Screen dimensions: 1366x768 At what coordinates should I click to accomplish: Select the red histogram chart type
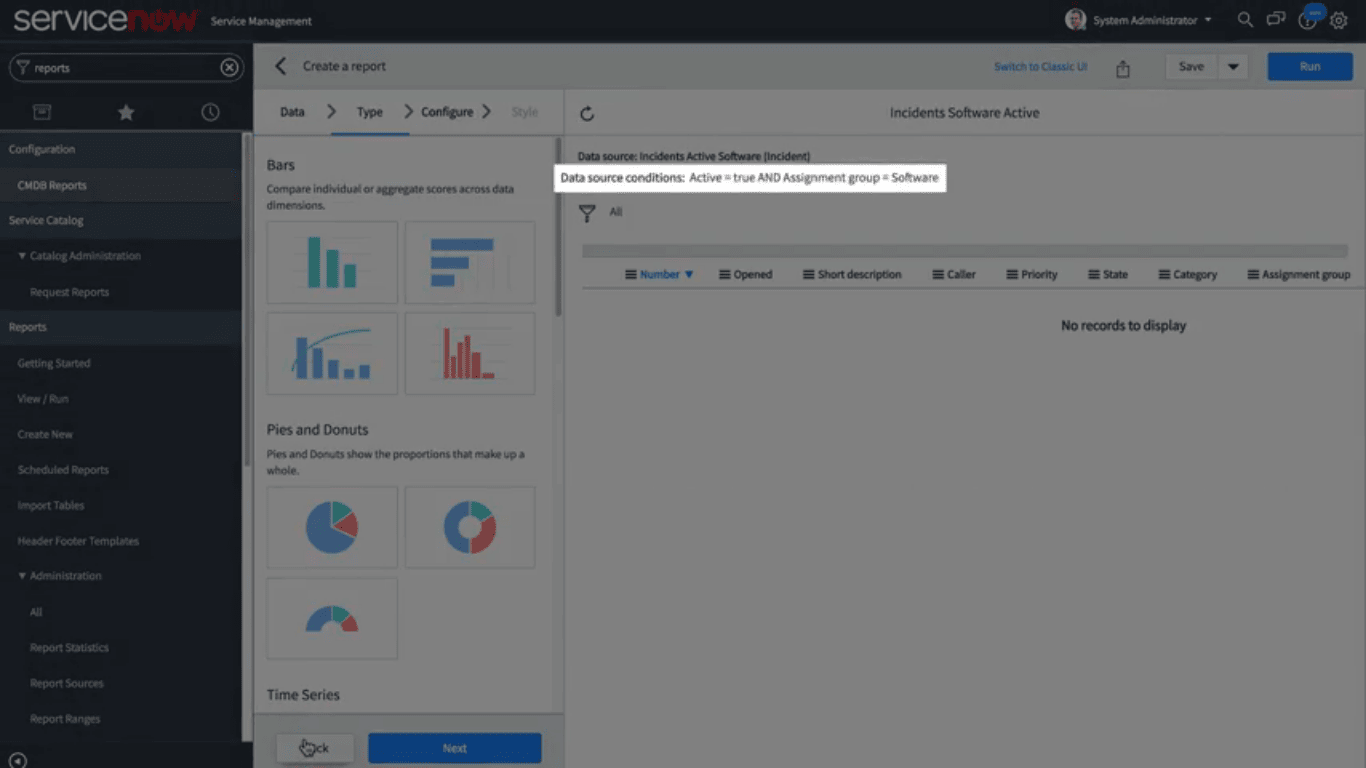click(x=470, y=354)
